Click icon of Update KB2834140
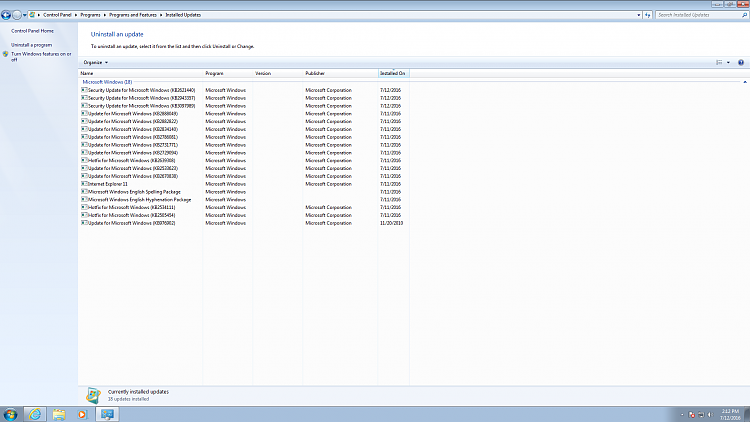This screenshot has width=750, height=422. pyautogui.click(x=84, y=129)
